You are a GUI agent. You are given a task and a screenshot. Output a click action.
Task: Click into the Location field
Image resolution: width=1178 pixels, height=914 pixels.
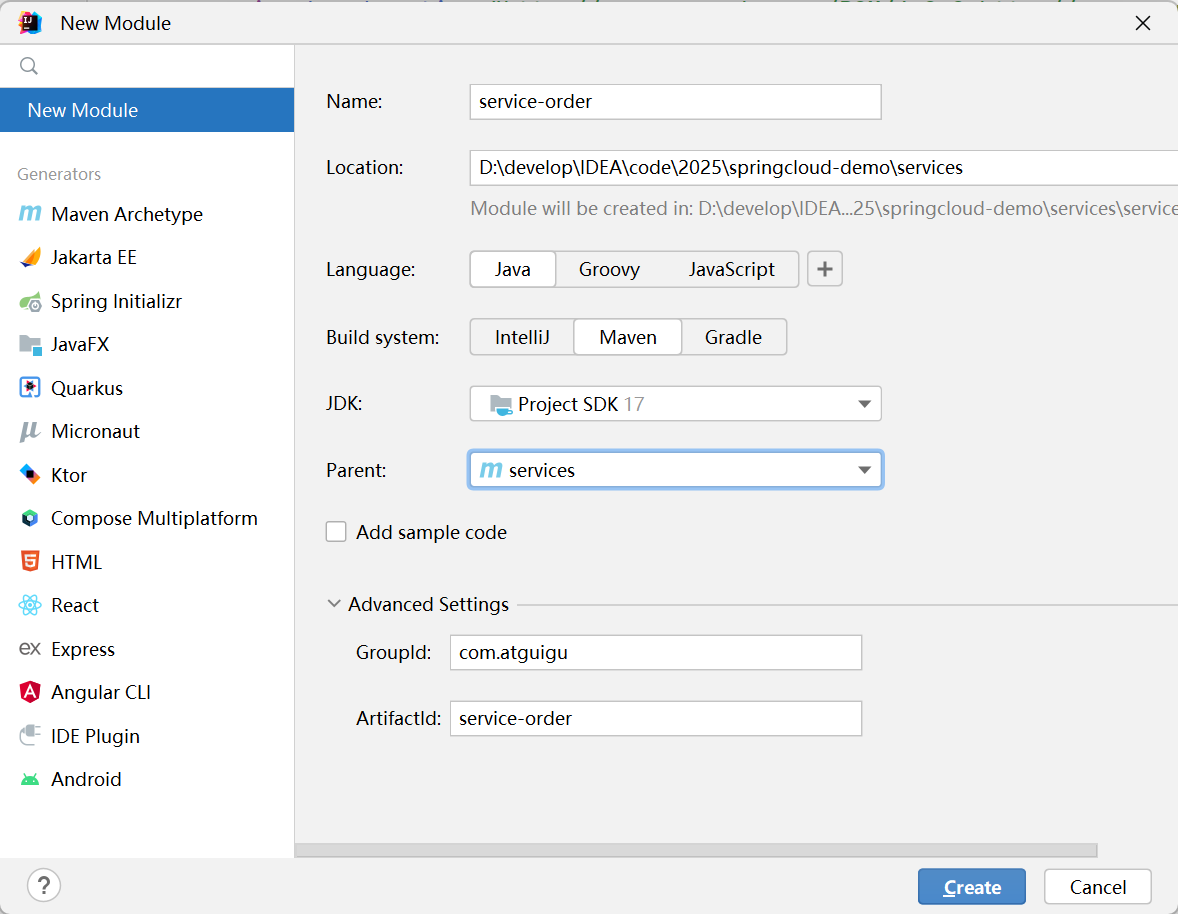click(x=823, y=167)
